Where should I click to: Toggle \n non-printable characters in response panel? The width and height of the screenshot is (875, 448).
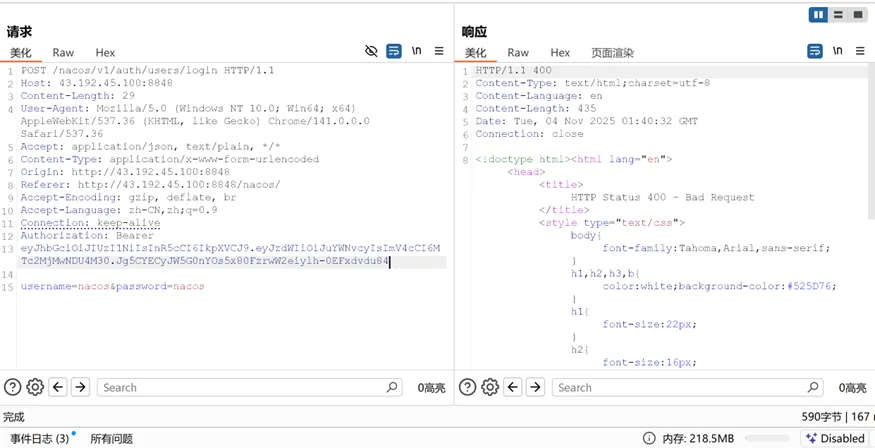click(837, 51)
